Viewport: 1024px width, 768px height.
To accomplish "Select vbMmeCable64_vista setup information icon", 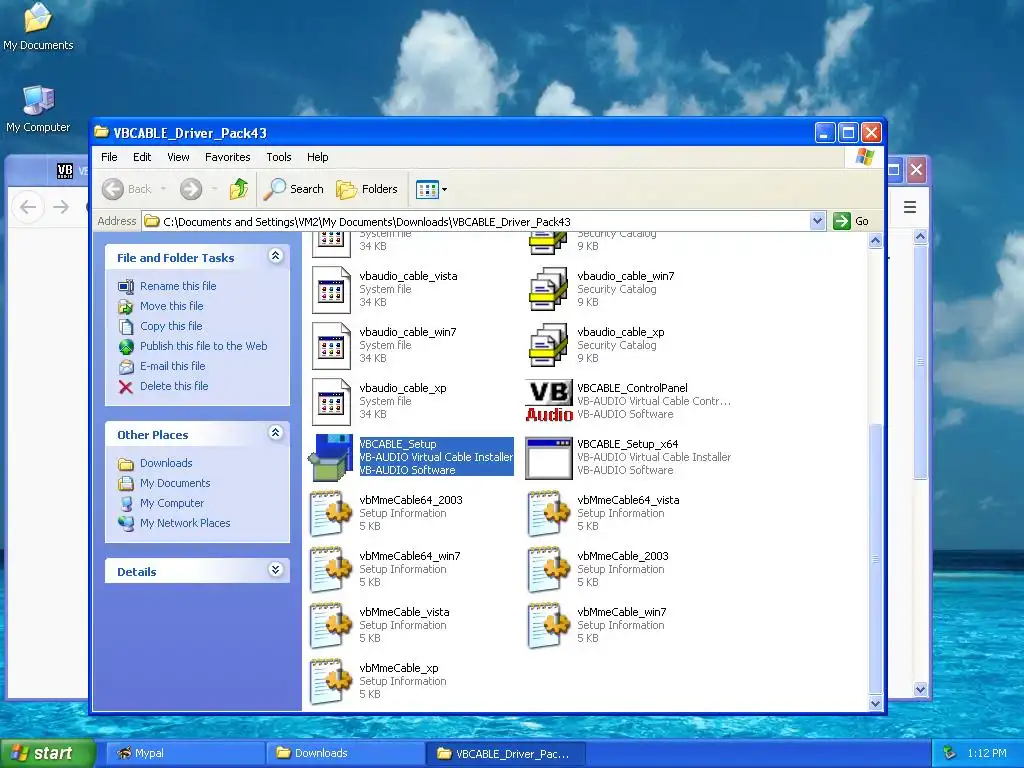I will pos(549,514).
